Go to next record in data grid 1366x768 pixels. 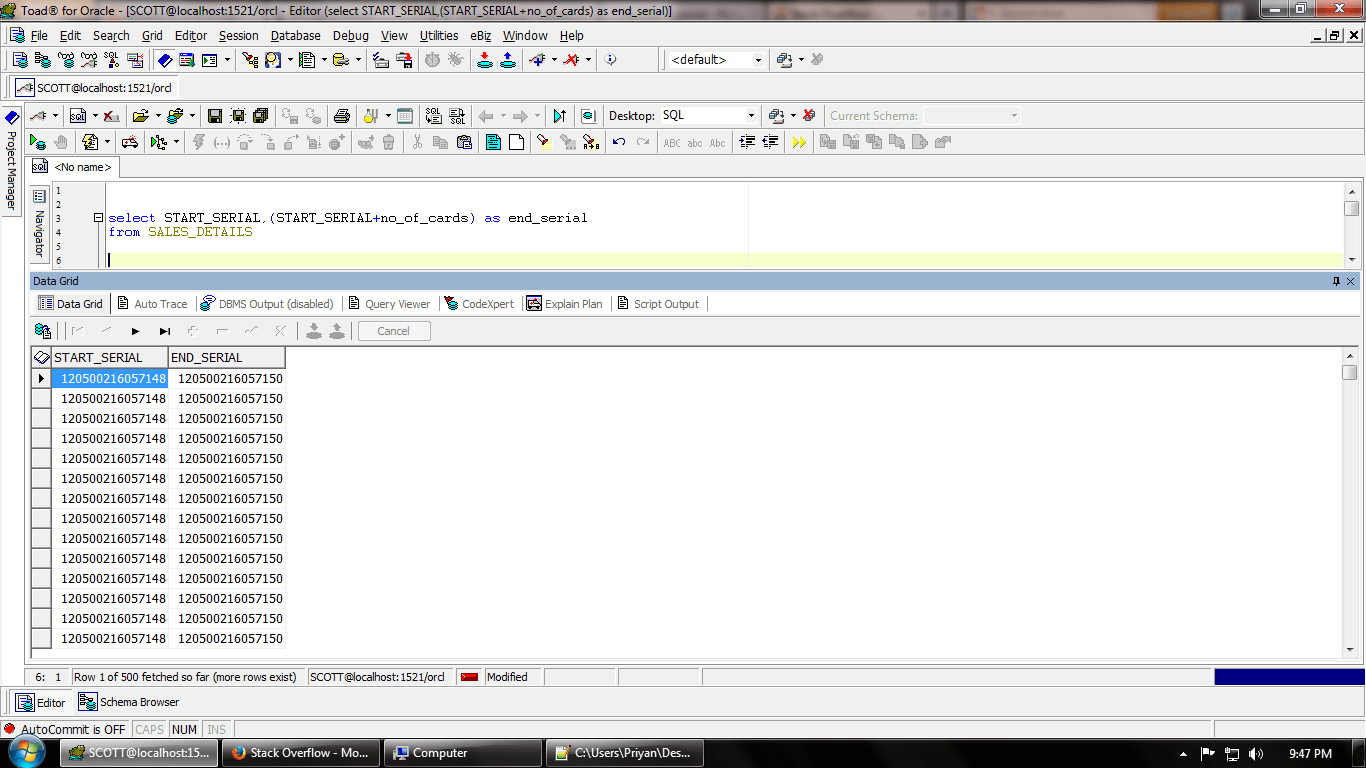(x=136, y=331)
